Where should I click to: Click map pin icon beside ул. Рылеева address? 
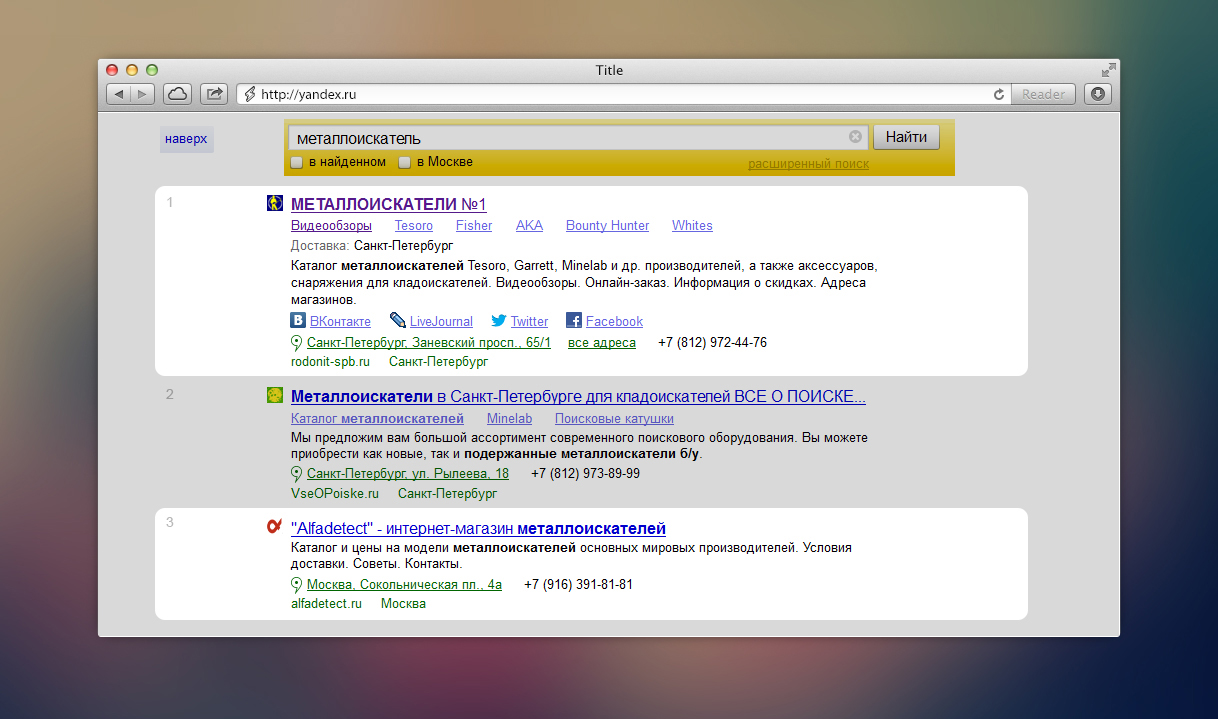coord(296,474)
